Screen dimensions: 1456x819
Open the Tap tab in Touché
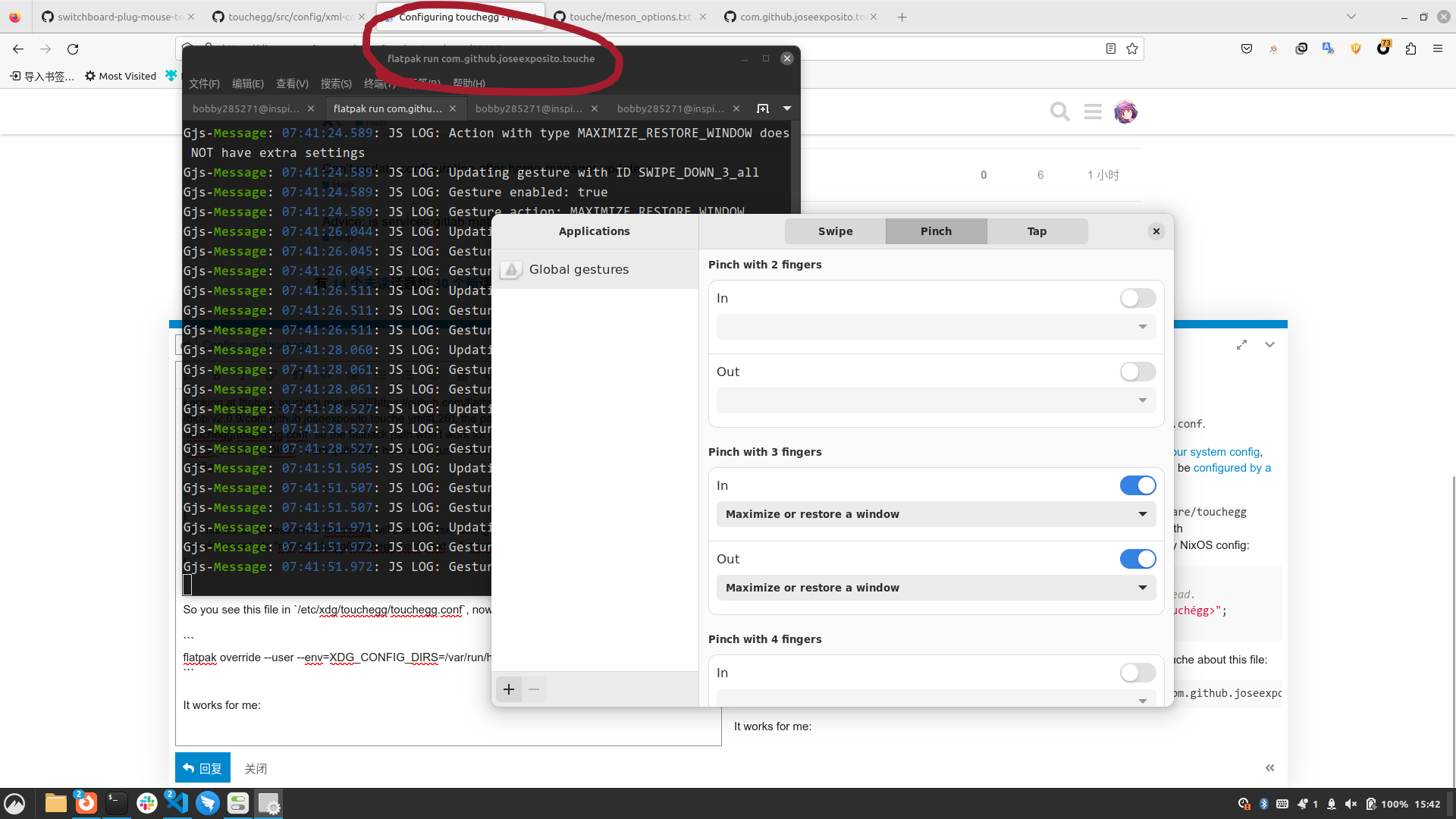click(1037, 231)
